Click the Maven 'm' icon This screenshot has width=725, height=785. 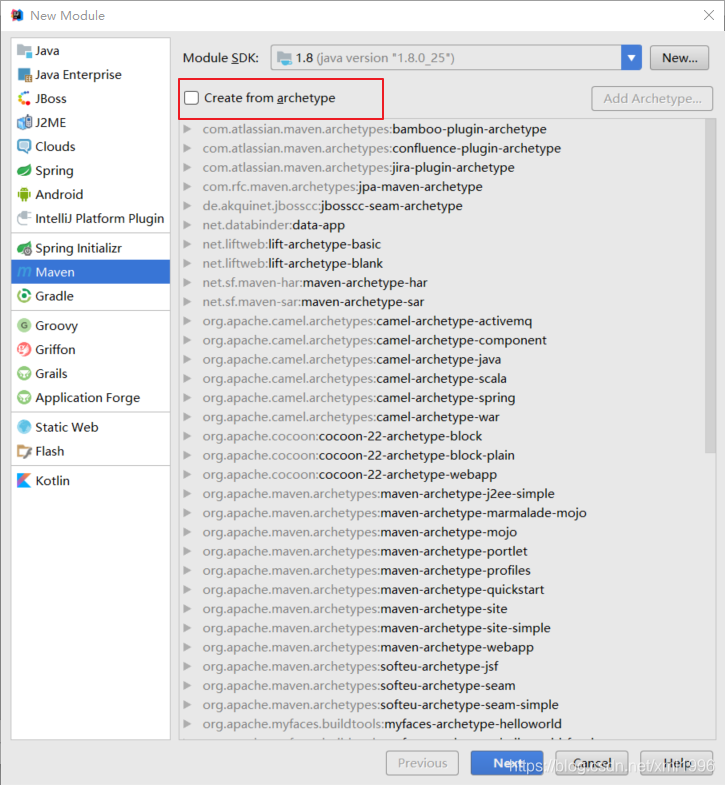[24, 272]
